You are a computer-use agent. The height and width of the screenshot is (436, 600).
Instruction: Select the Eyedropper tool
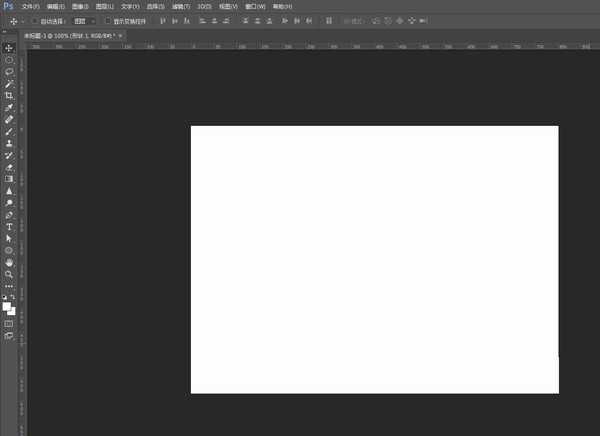pyautogui.click(x=9, y=108)
